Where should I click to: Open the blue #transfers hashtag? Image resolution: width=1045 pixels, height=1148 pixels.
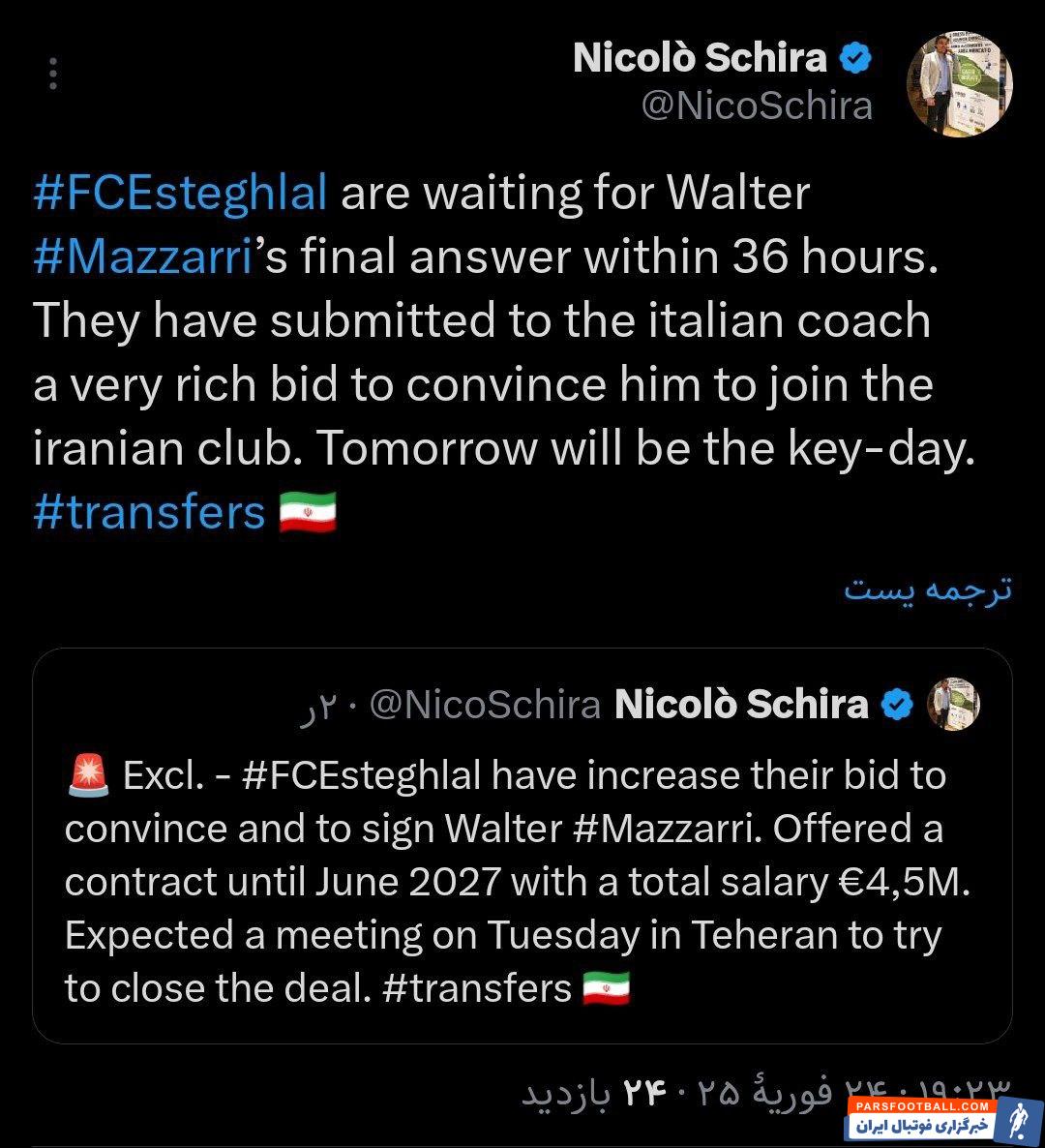[x=149, y=512]
